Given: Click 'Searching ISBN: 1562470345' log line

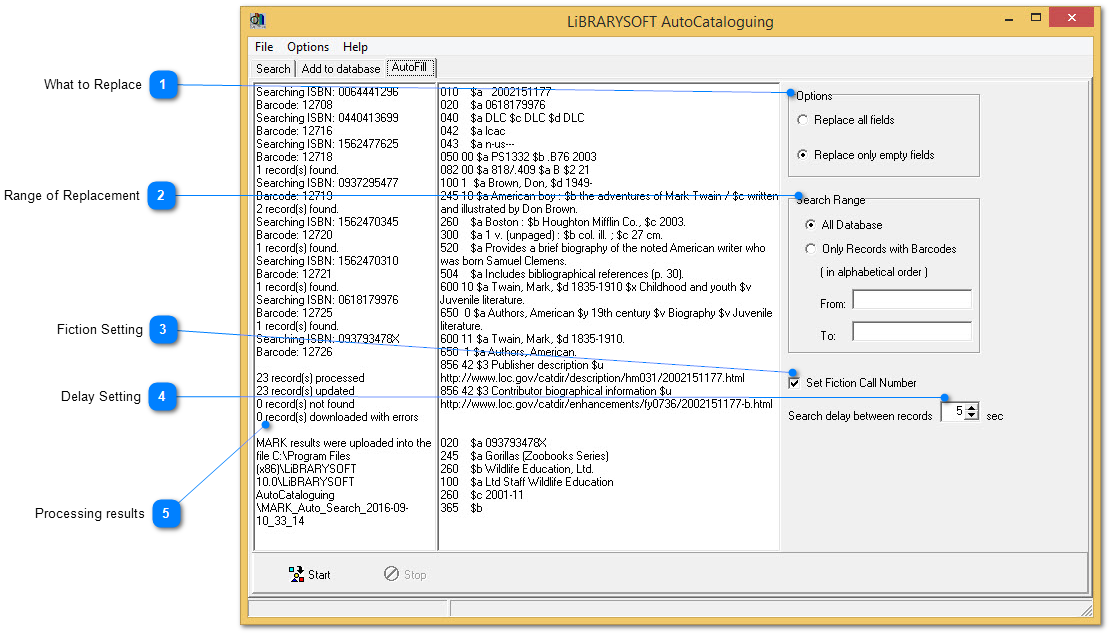Looking at the screenshot, I should [x=327, y=222].
